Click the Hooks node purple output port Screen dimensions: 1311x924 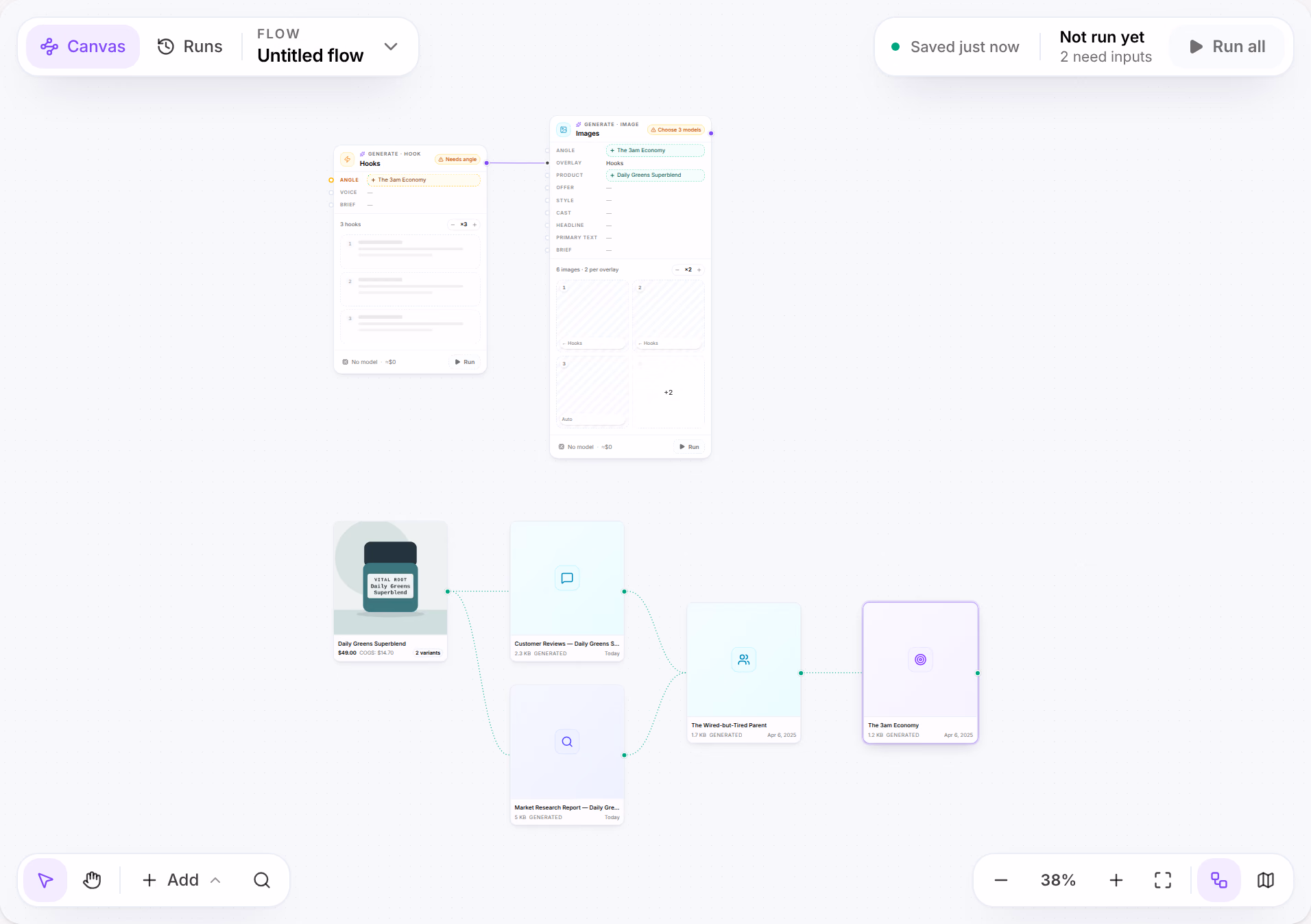[487, 163]
